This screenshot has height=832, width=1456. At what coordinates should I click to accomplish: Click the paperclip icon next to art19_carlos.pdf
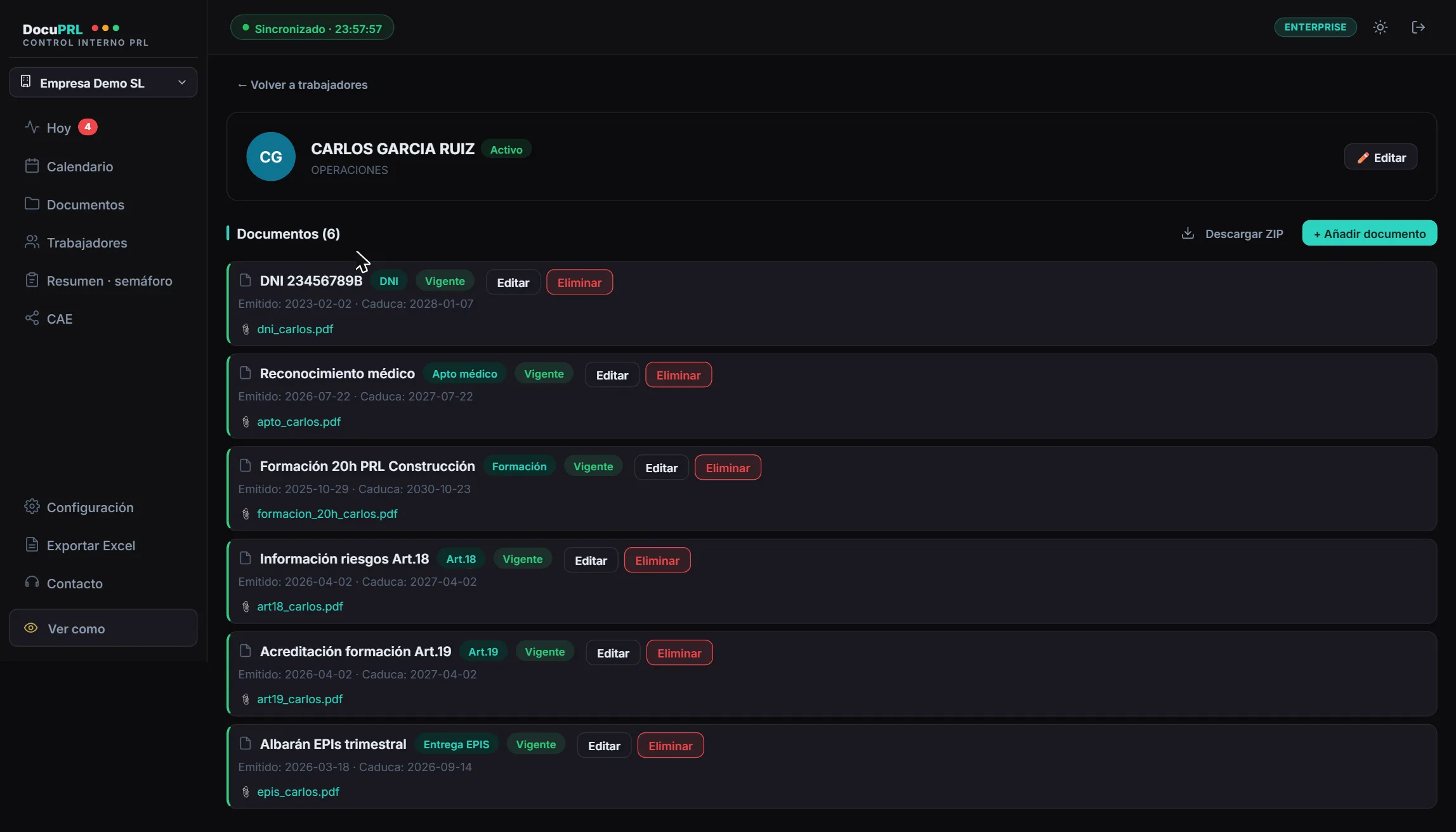(x=246, y=699)
